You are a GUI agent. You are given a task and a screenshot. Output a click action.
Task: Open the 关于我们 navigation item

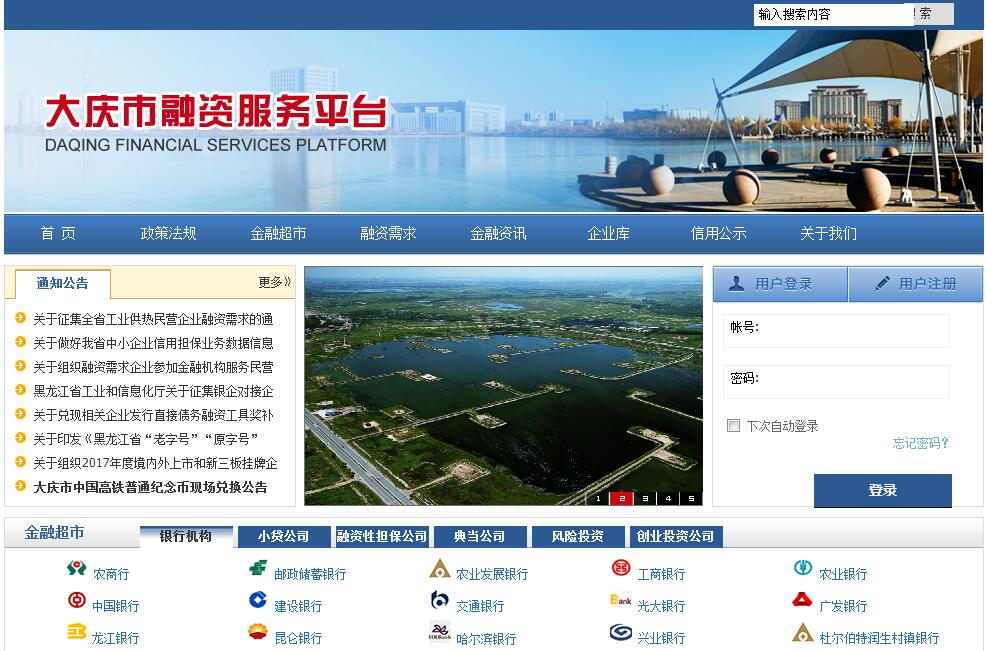click(828, 233)
